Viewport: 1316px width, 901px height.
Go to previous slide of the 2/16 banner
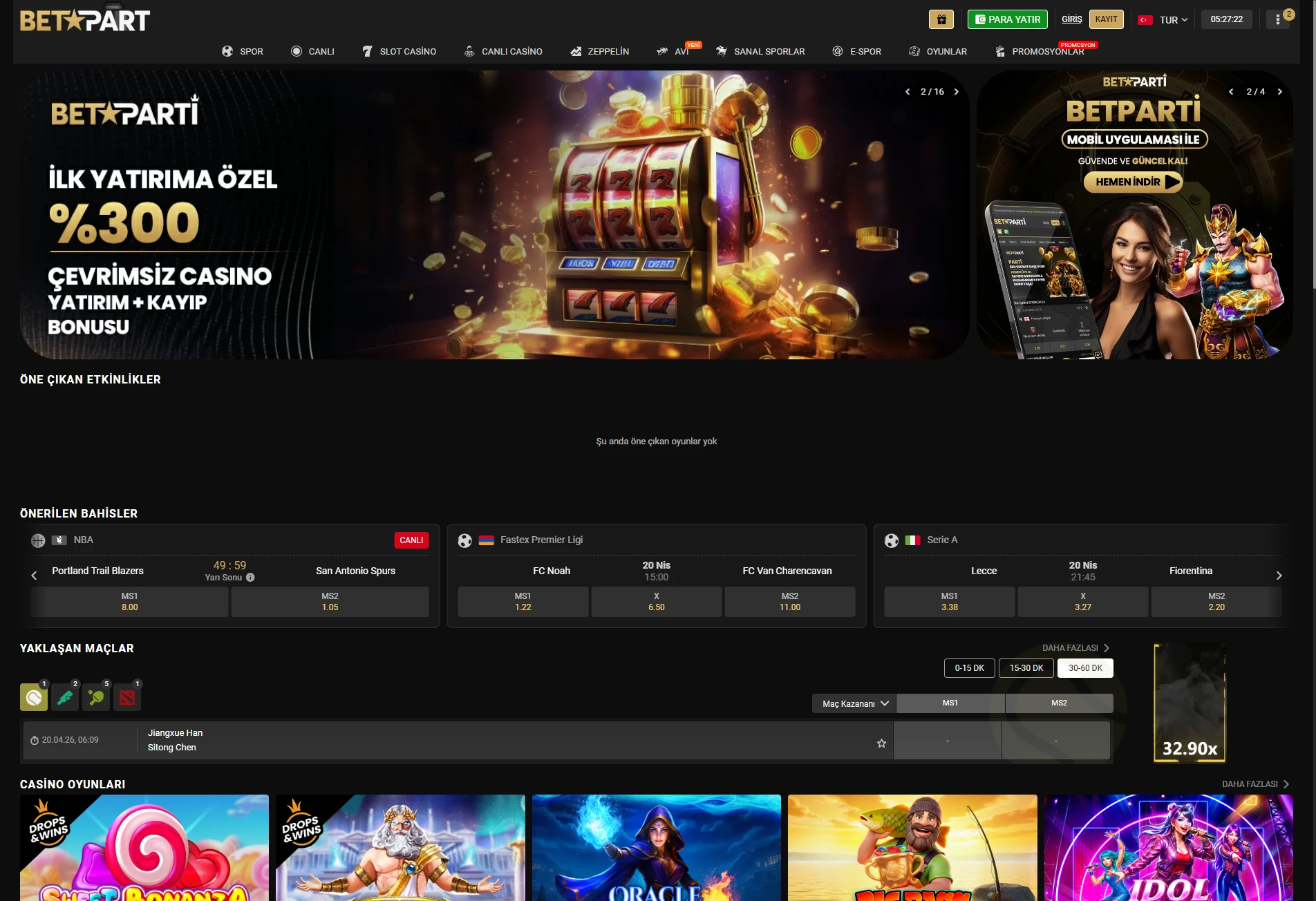click(908, 92)
